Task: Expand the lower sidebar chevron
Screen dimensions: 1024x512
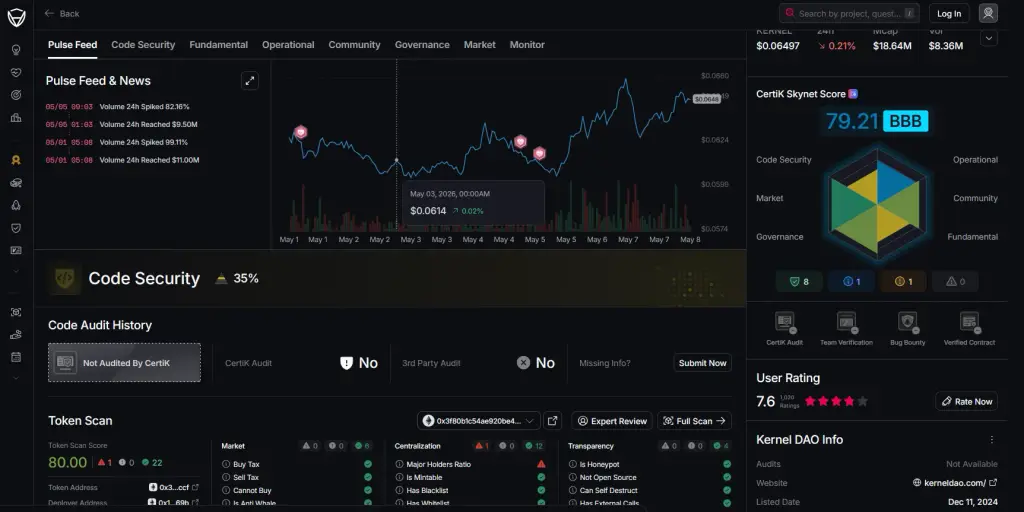Action: point(16,377)
